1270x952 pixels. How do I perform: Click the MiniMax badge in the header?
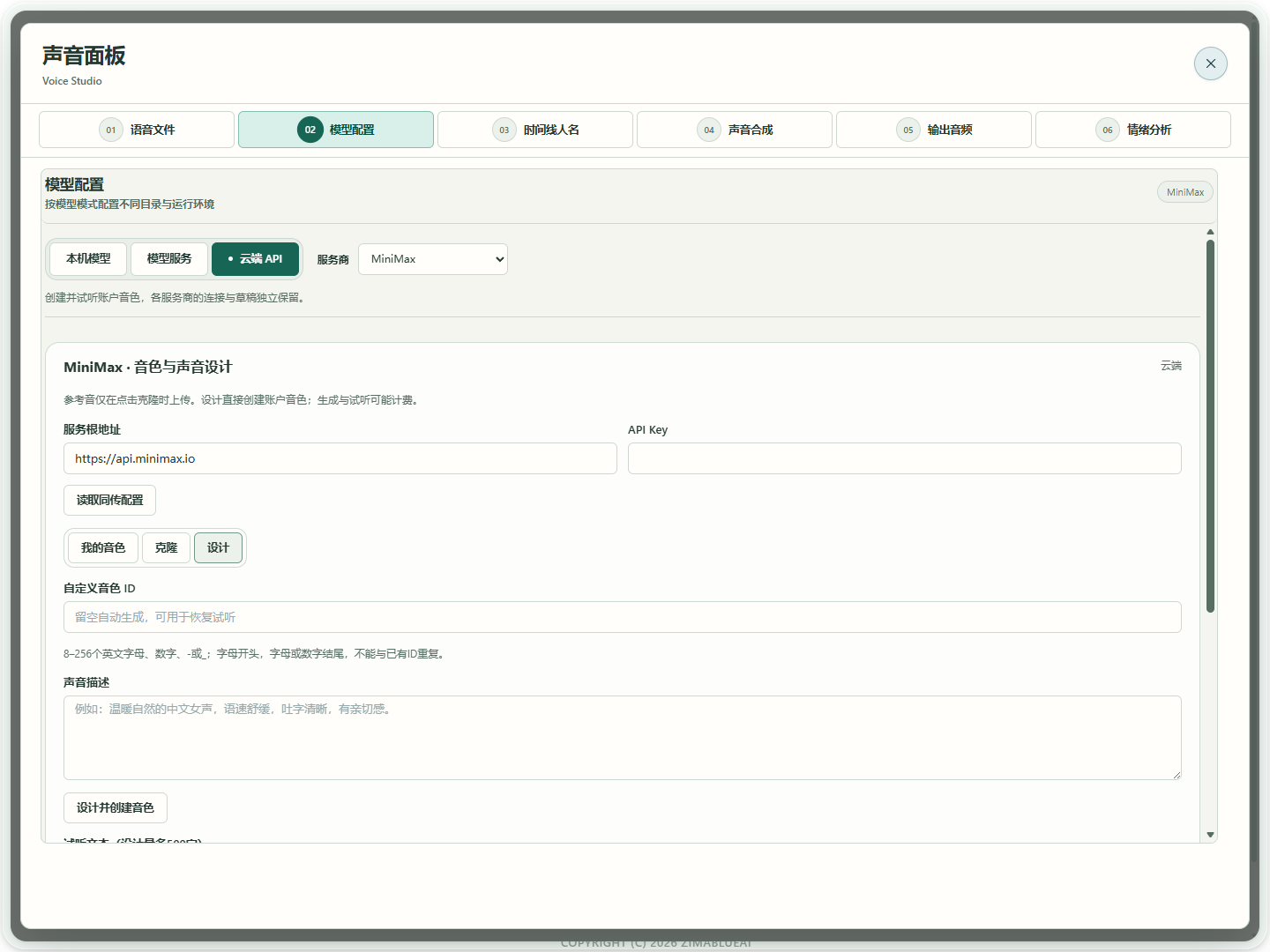(x=1185, y=192)
